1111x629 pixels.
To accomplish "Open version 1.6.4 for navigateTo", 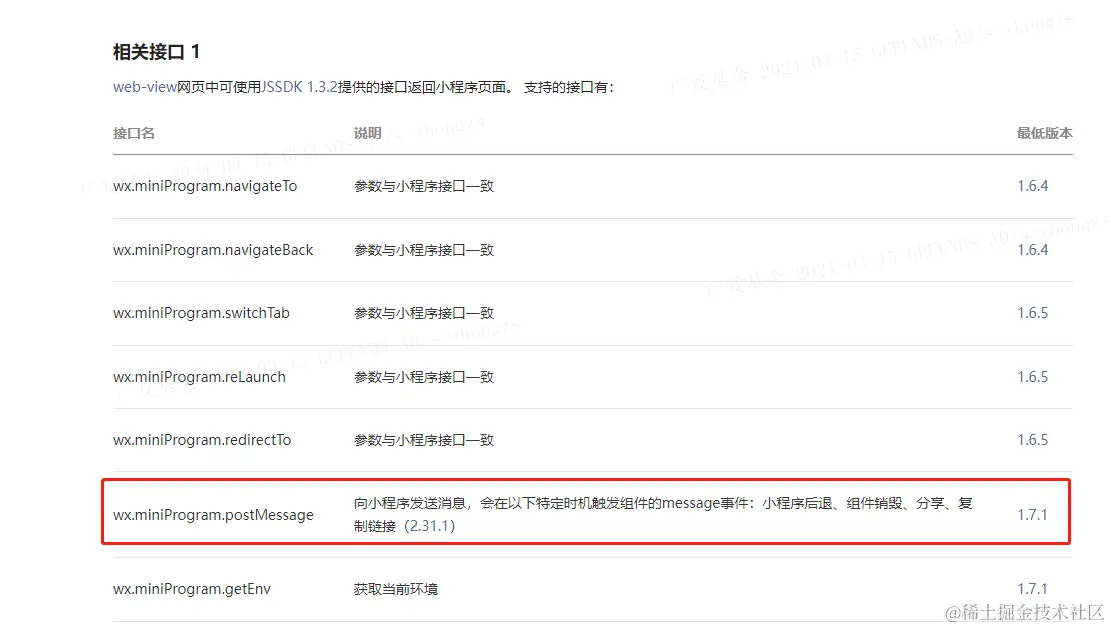I will click(x=1032, y=185).
